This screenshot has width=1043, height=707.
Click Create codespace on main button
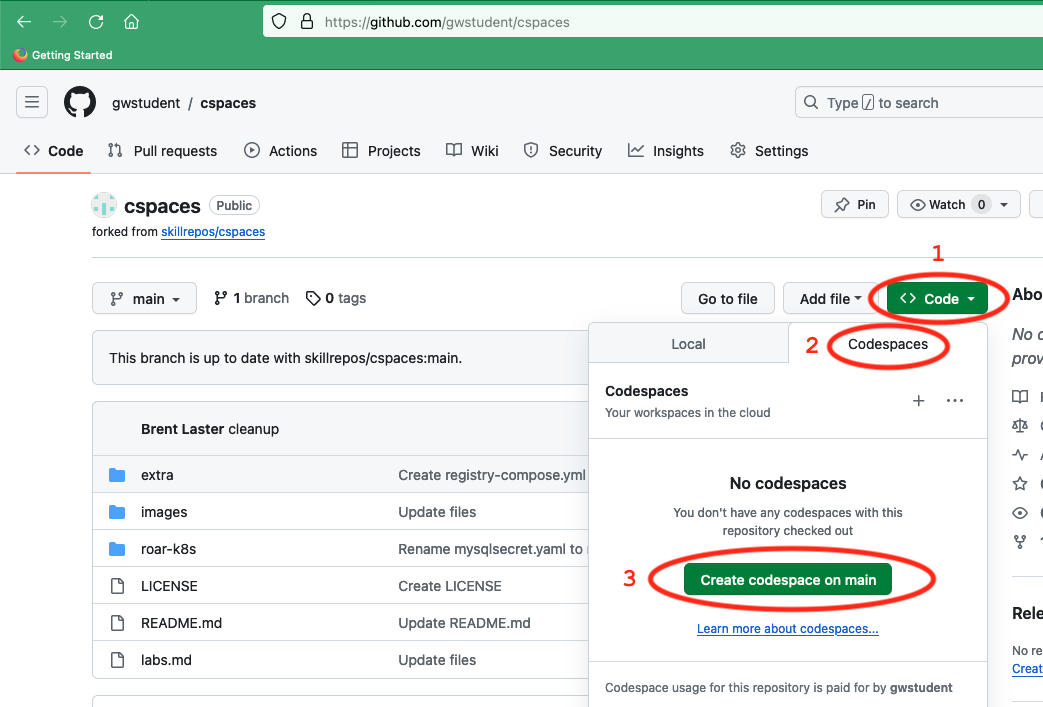pos(788,580)
